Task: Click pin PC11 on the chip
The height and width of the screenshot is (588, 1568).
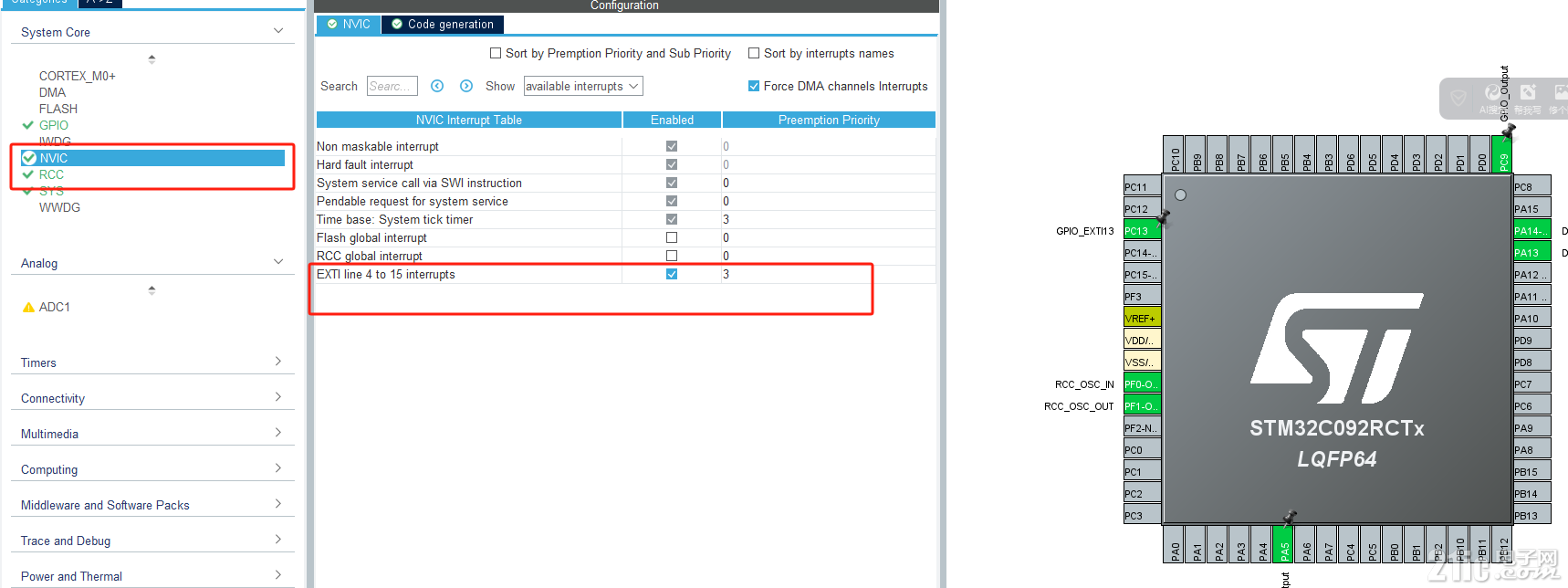Action: (x=1142, y=187)
